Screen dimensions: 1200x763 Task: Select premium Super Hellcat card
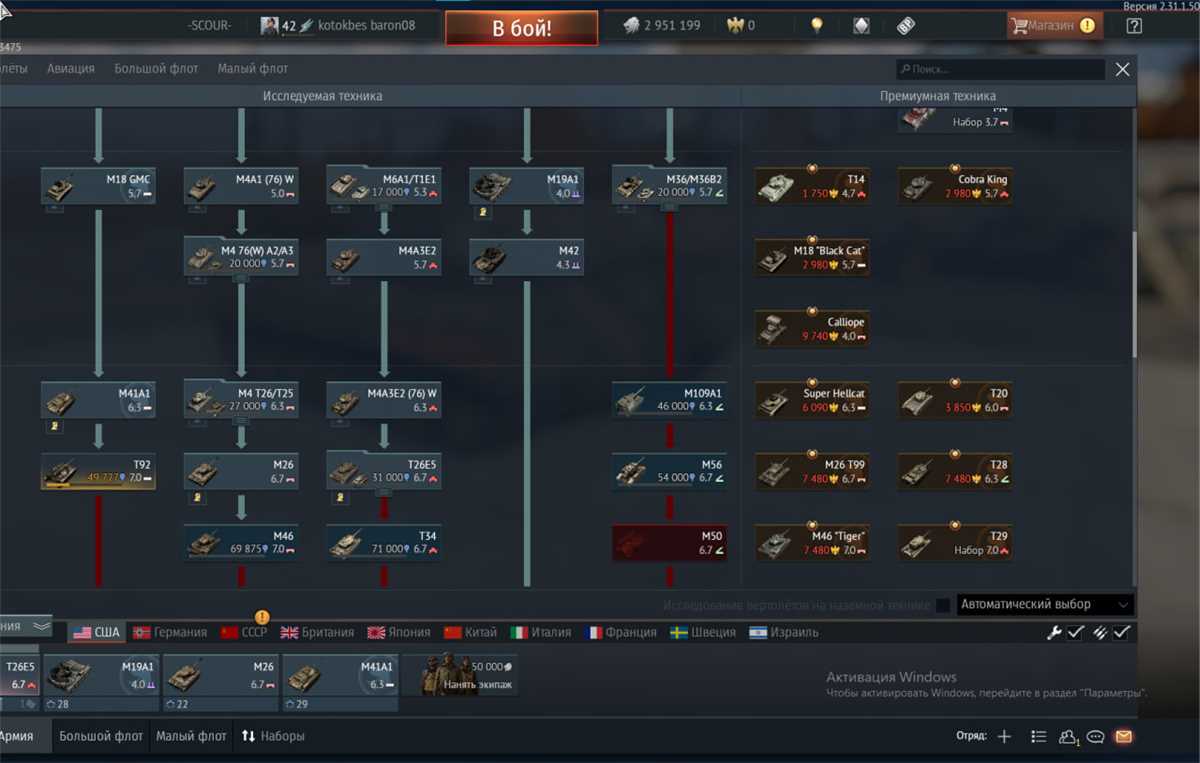point(812,400)
